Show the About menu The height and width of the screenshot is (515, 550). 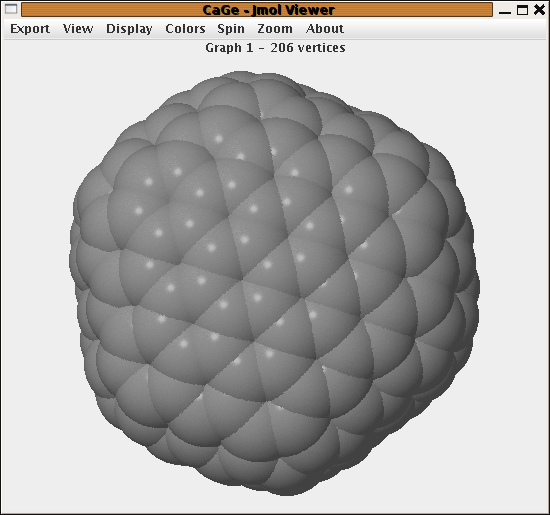pos(325,29)
